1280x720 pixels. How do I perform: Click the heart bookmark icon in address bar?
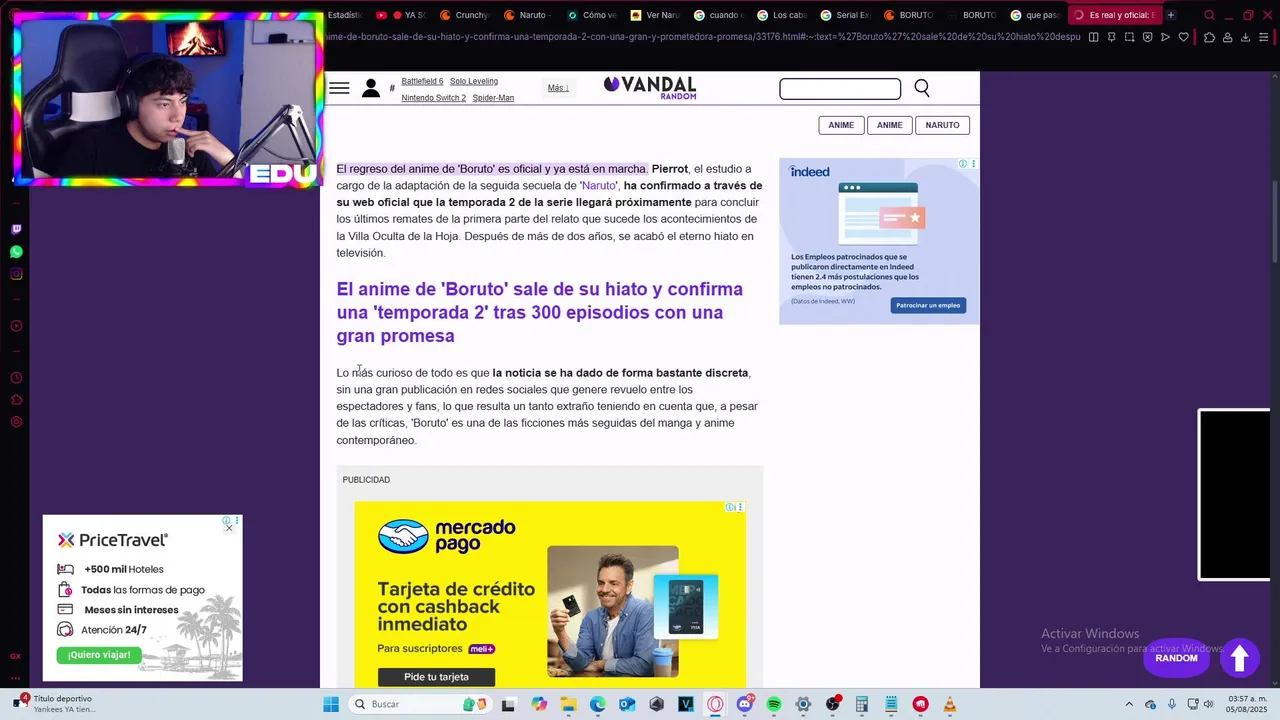[x=1184, y=37]
